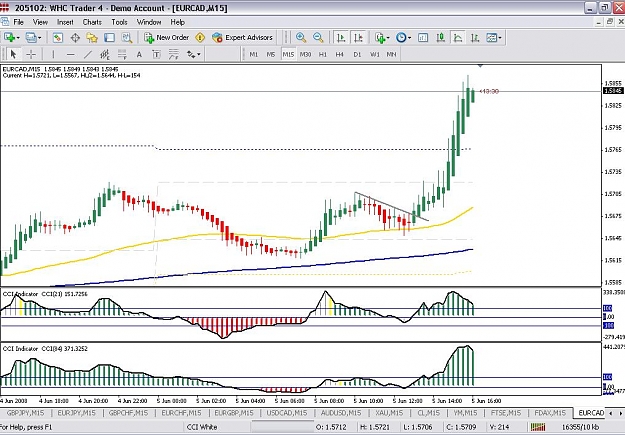Switch to M1 timeframe
The height and width of the screenshot is (435, 625).
[254, 54]
